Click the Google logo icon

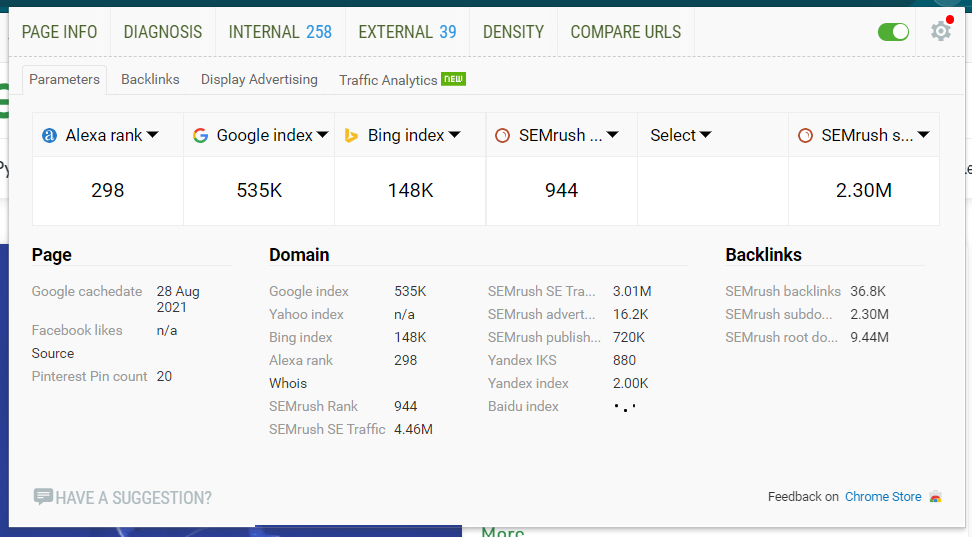(x=201, y=135)
